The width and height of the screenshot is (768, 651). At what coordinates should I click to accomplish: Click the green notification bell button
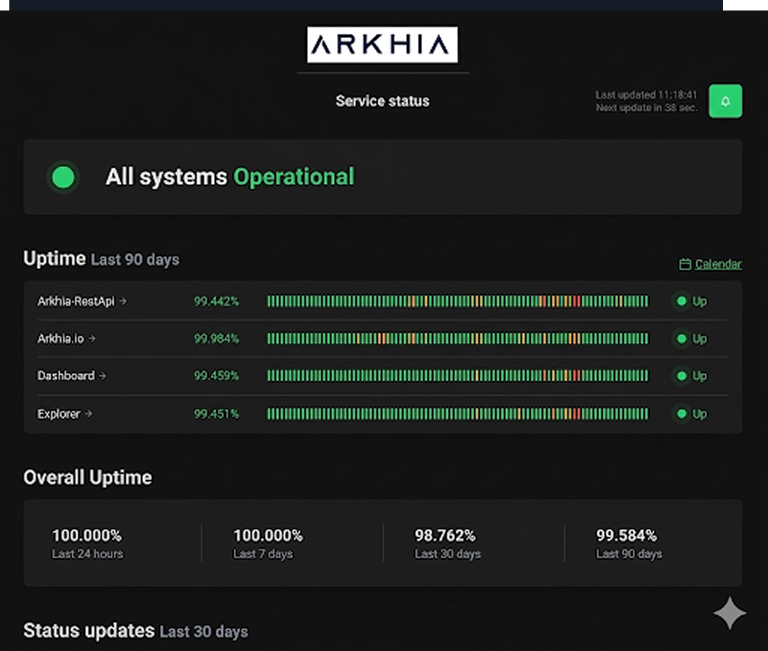coord(725,101)
